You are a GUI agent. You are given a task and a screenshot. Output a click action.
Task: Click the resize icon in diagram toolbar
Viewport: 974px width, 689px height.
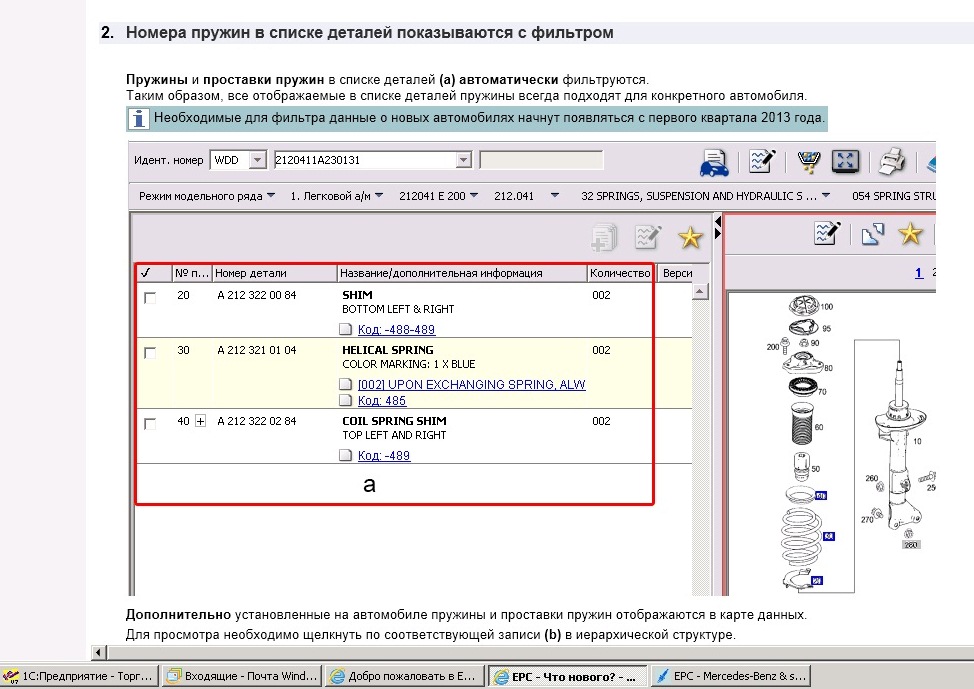coord(872,234)
